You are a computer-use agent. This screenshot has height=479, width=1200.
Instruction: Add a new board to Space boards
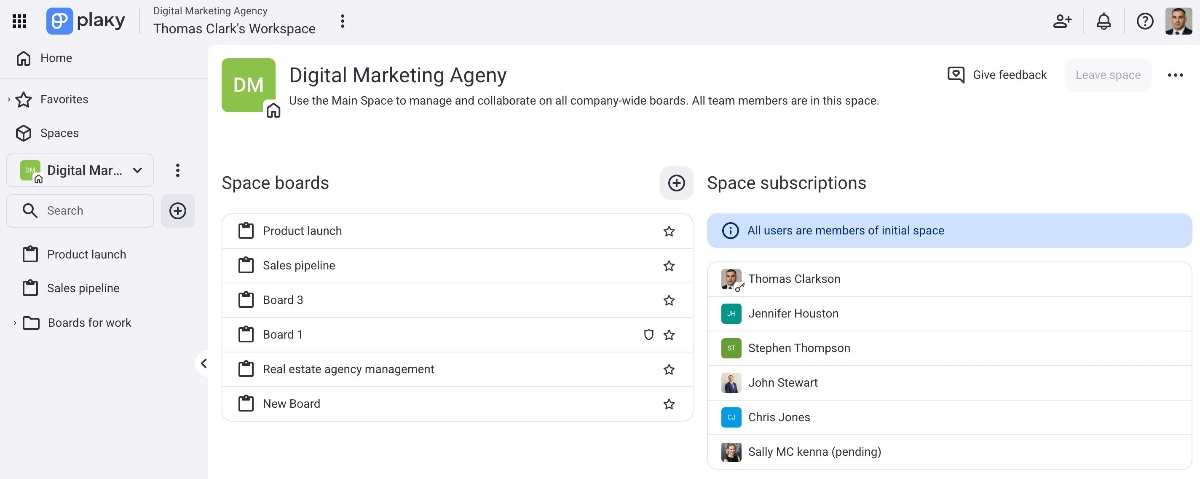676,183
